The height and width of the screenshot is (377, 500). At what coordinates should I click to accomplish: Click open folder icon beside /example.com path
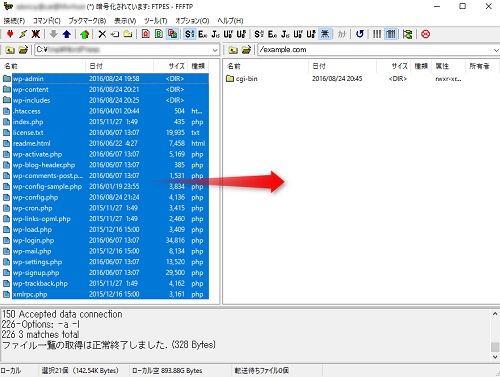click(x=246, y=50)
